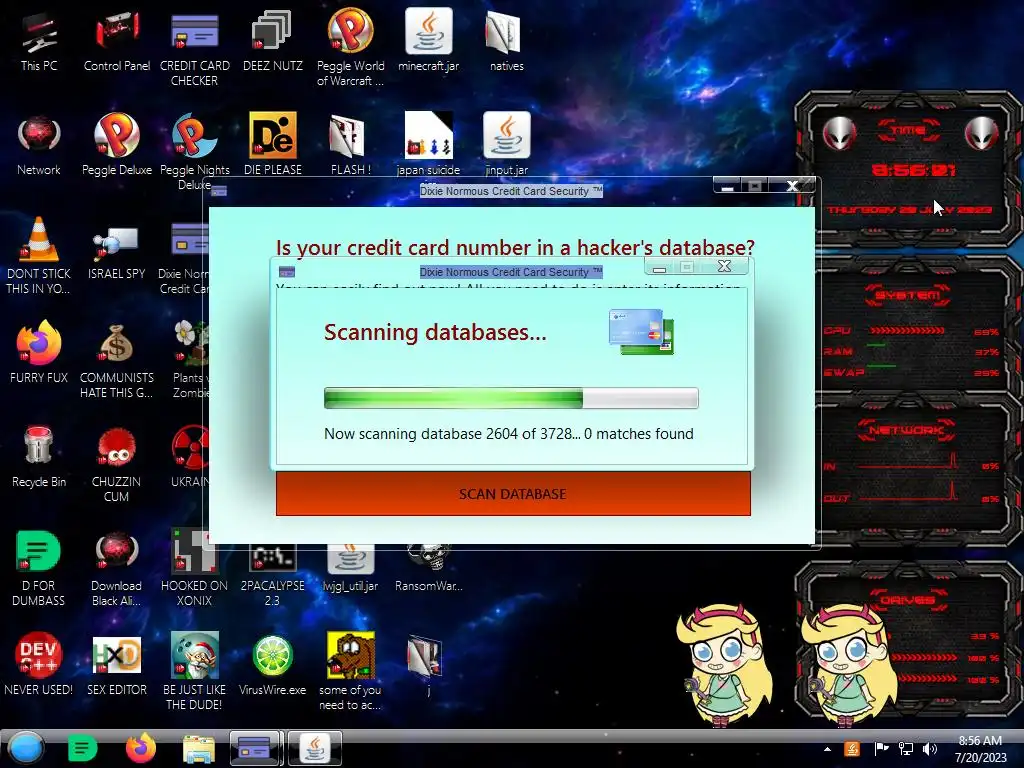Click left Star Butterfly character gadget
Screen dimensions: 1024x768
click(x=724, y=664)
